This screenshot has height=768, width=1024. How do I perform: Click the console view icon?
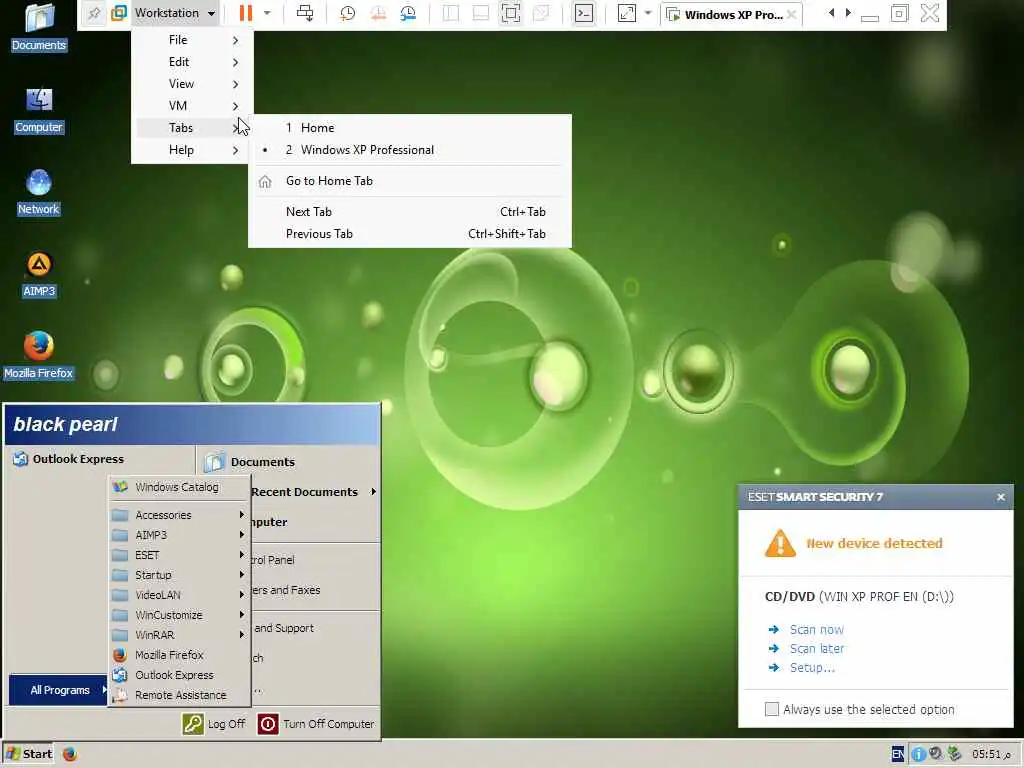[x=584, y=13]
